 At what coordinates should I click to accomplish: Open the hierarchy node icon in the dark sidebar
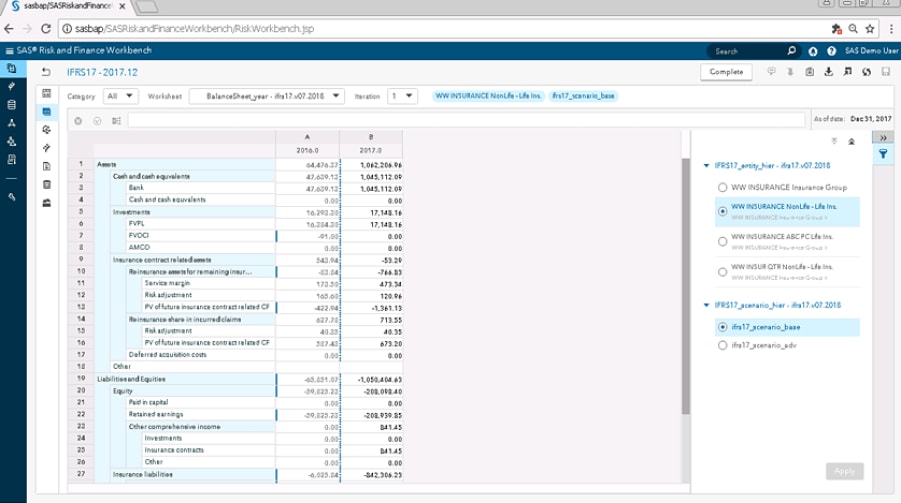click(11, 123)
